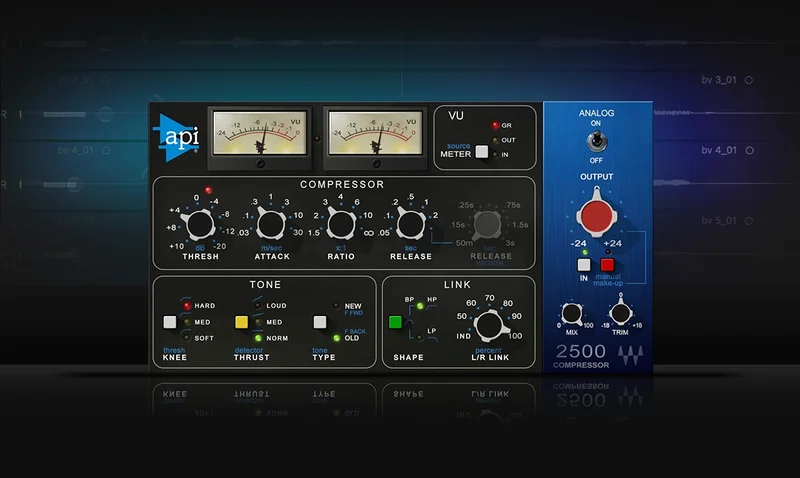Viewport: 800px width, 478px height.
Task: Click the screw below left VU meter
Action: pyautogui.click(x=260, y=164)
